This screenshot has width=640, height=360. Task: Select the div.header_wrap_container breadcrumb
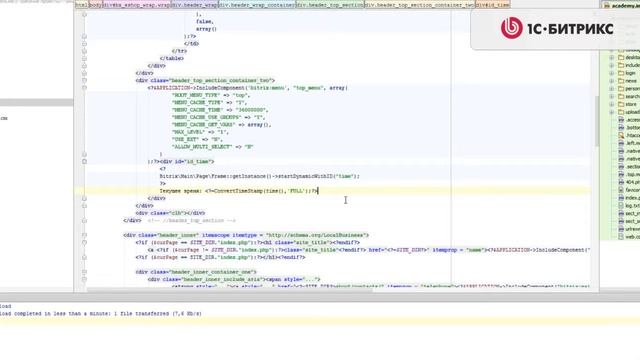click(x=257, y=5)
